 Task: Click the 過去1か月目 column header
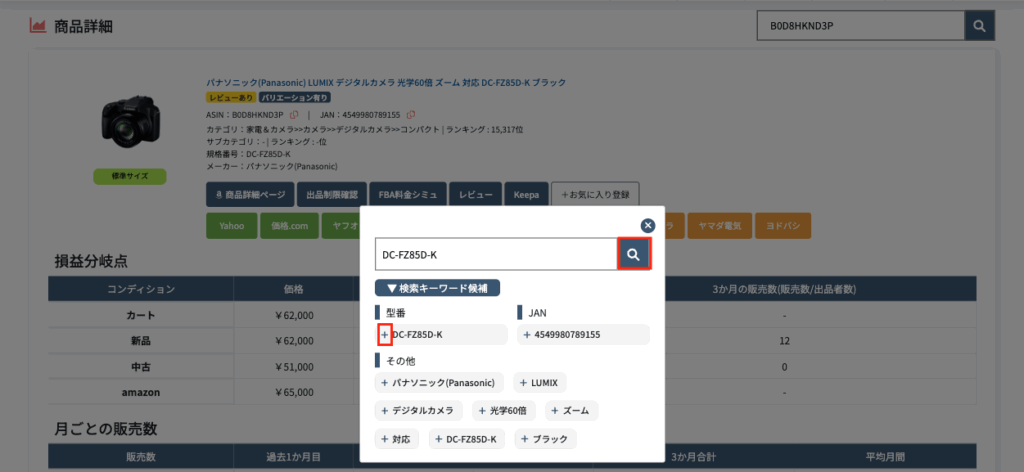tap(293, 457)
